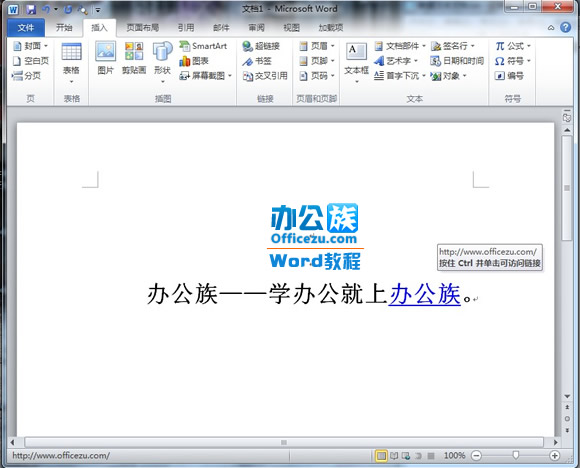580x468 pixels.
Task: Switch to View (视图) tab
Action: 291,27
